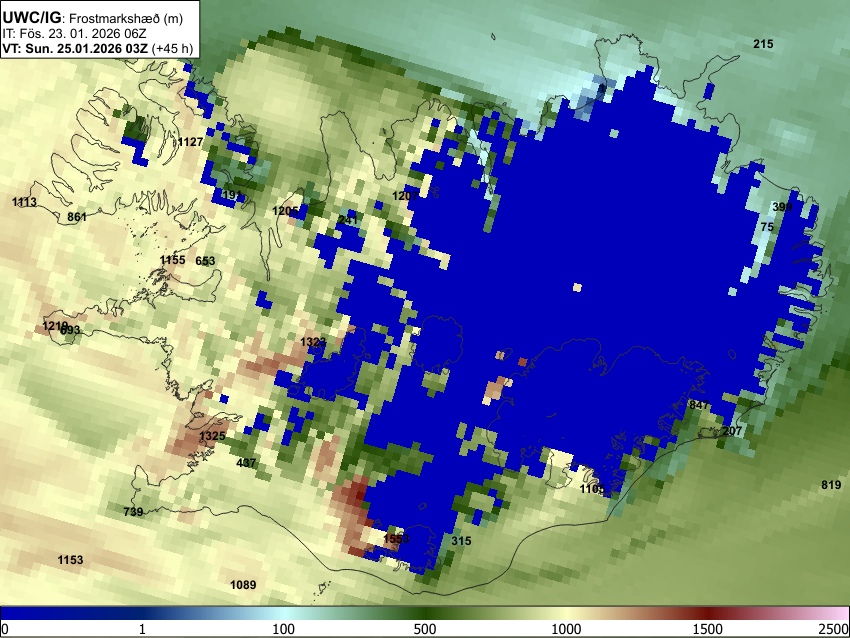Image resolution: width=850 pixels, height=638 pixels.
Task: Pick the map value 739
Action: tap(133, 512)
